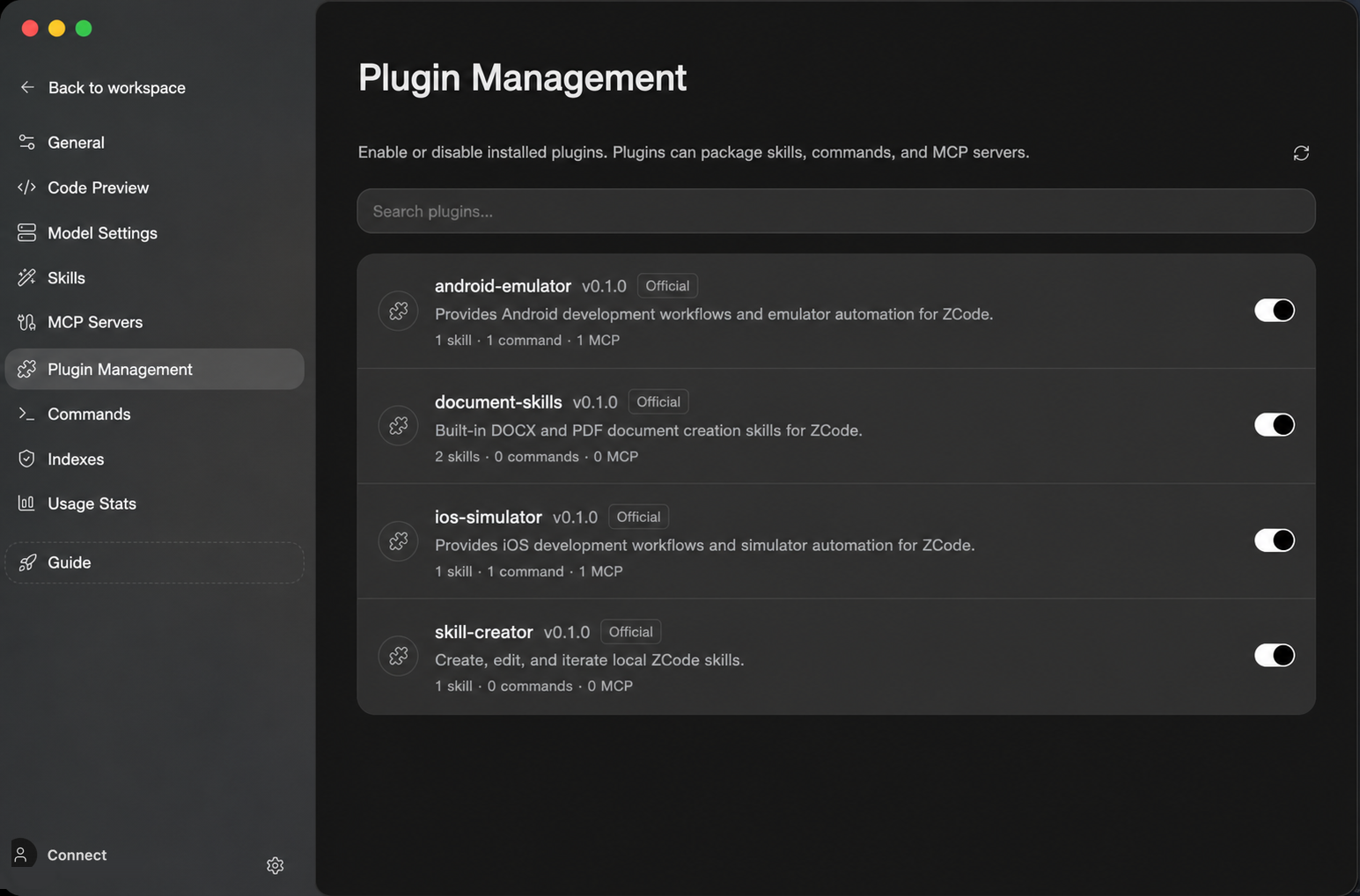Open the Guide button

pos(155,562)
